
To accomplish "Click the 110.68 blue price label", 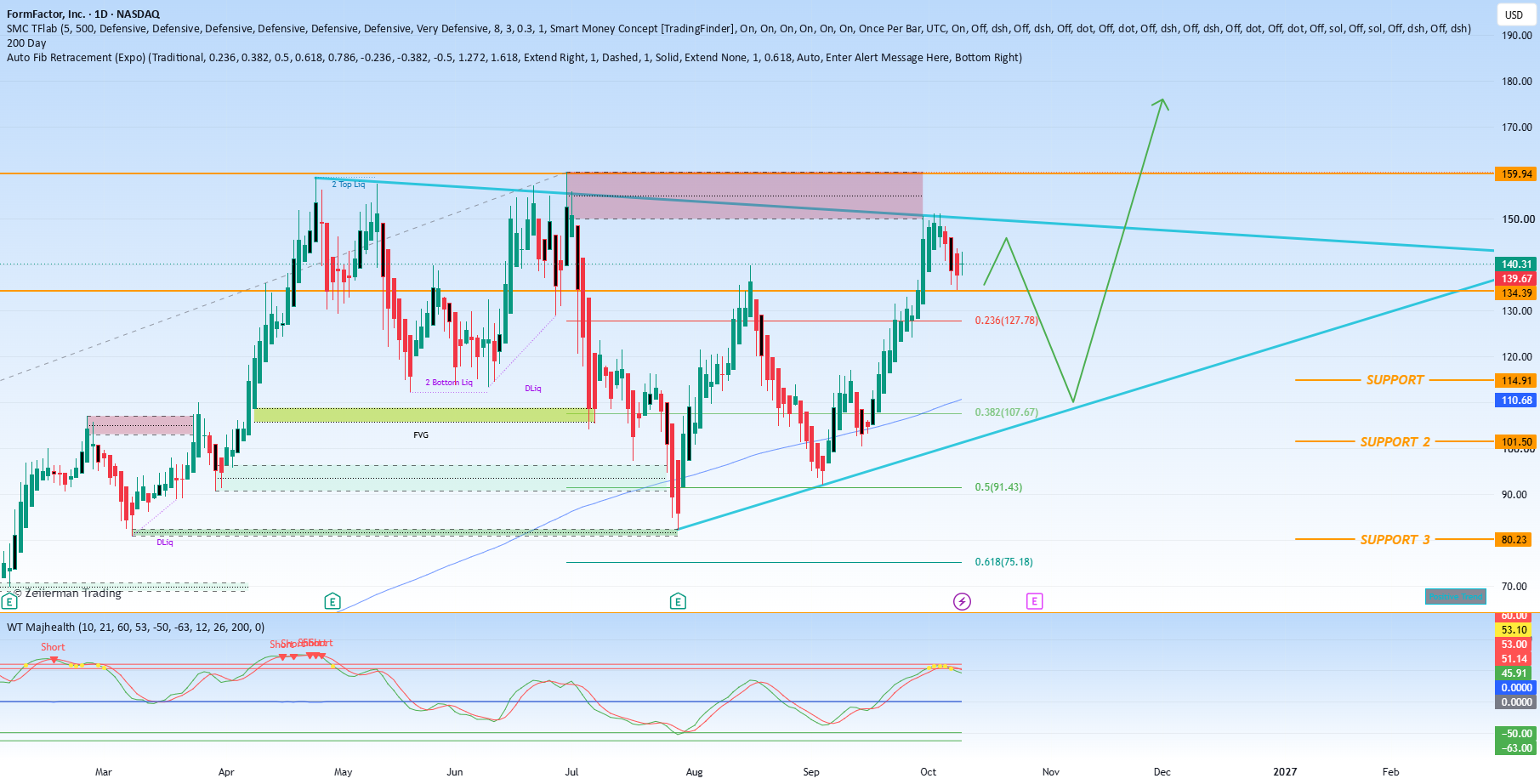I will point(1516,400).
